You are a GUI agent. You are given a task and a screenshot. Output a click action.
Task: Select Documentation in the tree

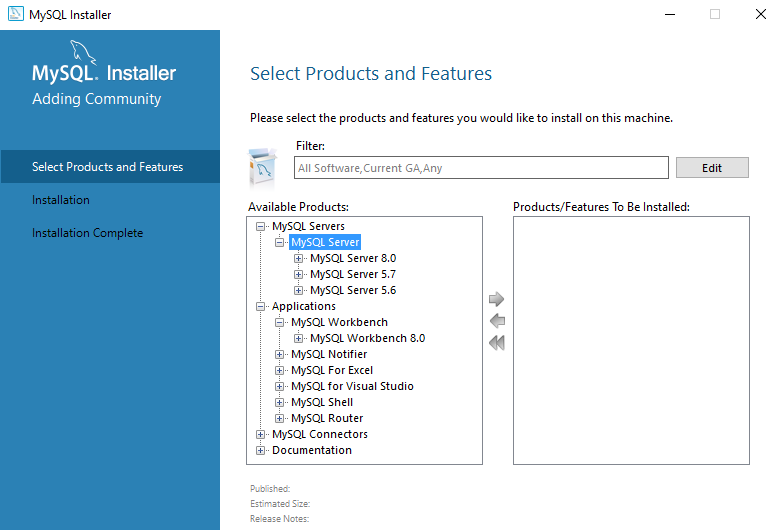(312, 450)
